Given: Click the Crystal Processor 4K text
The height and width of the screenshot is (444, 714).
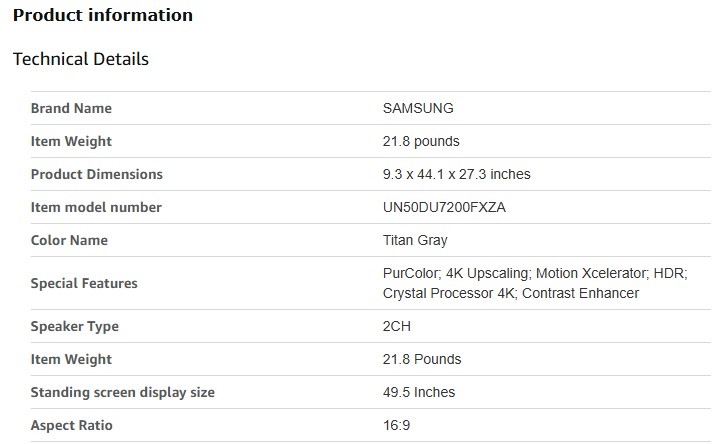Looking at the screenshot, I should point(448,293).
